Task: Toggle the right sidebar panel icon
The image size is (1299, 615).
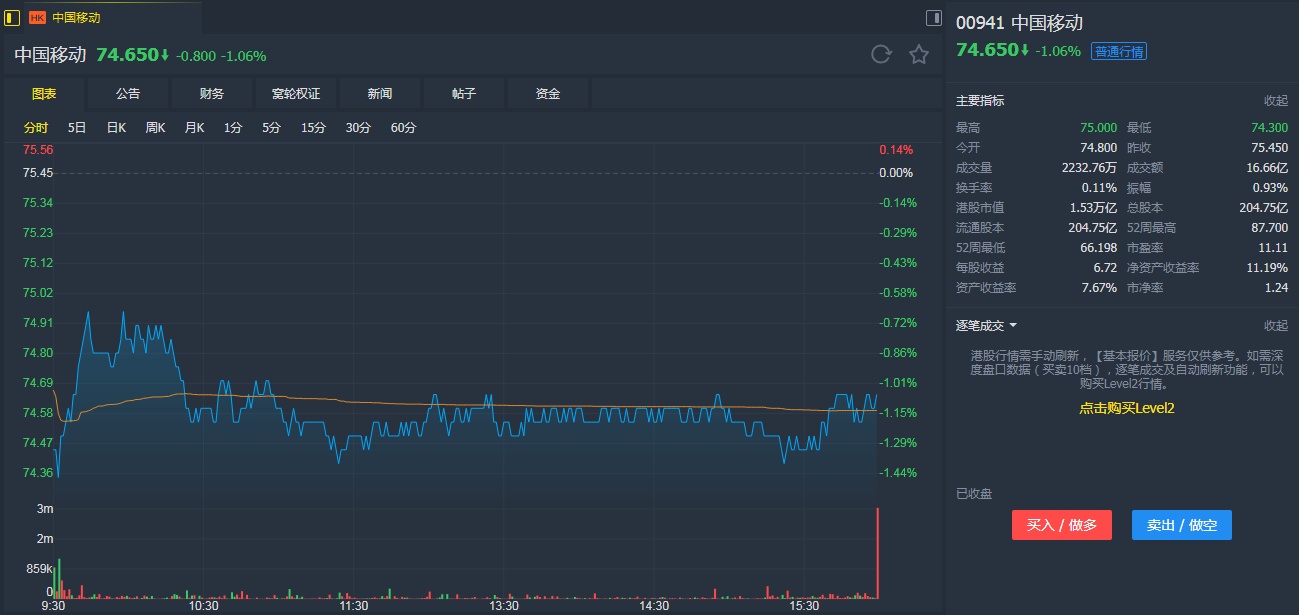Action: (x=933, y=17)
